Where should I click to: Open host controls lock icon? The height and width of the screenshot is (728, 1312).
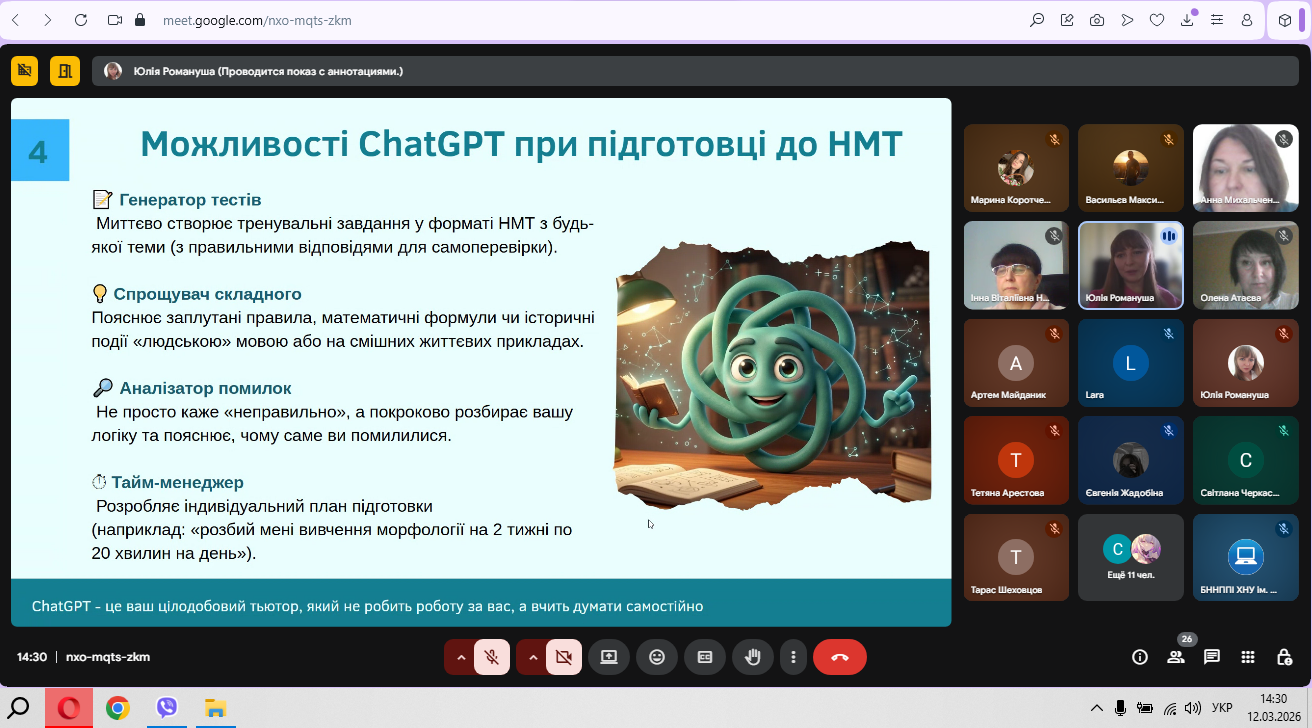tap(1284, 657)
